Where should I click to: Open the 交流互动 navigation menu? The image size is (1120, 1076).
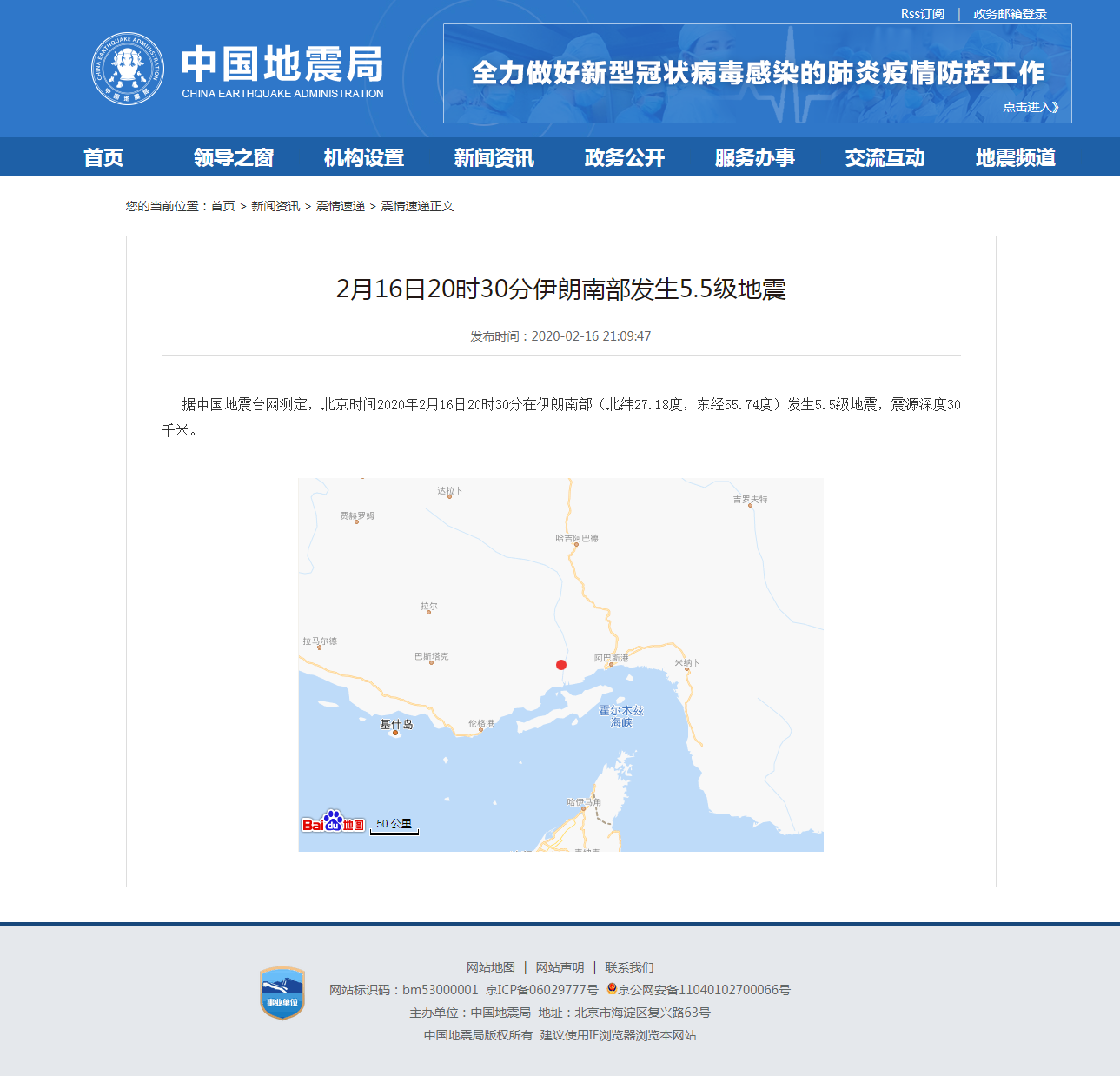pyautogui.click(x=884, y=157)
